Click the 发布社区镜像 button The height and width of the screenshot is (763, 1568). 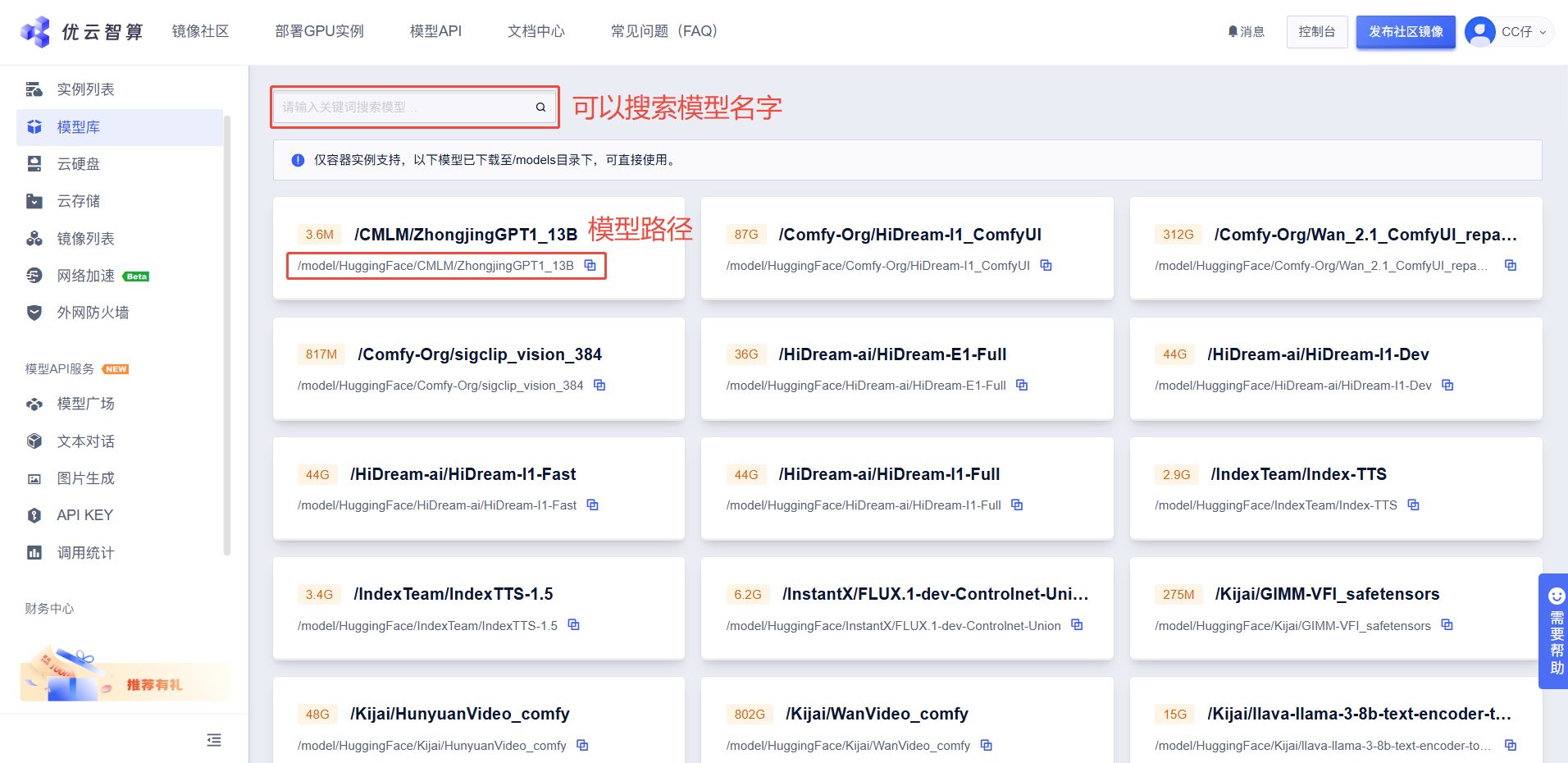pyautogui.click(x=1406, y=32)
